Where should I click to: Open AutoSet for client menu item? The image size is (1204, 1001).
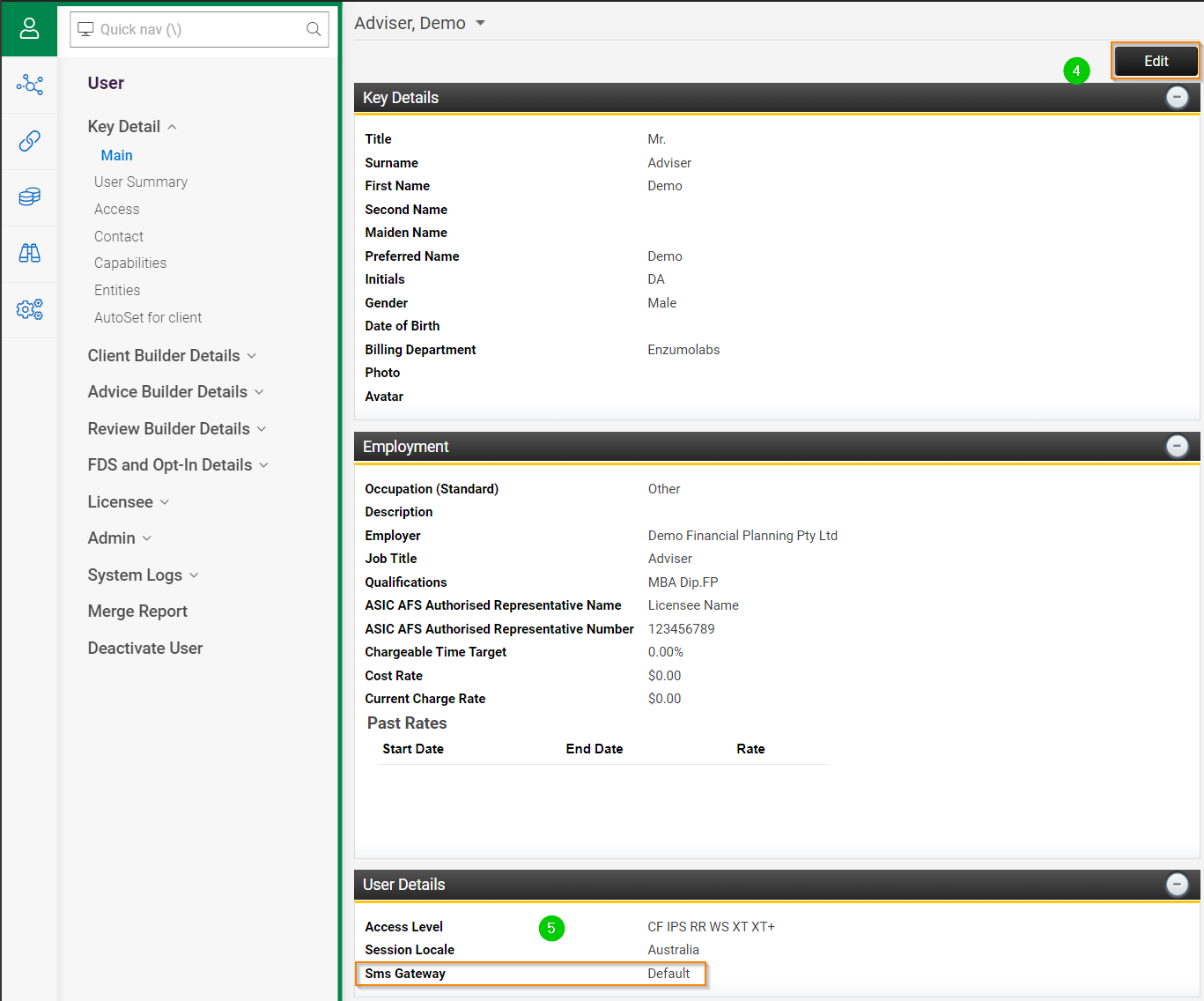click(148, 317)
